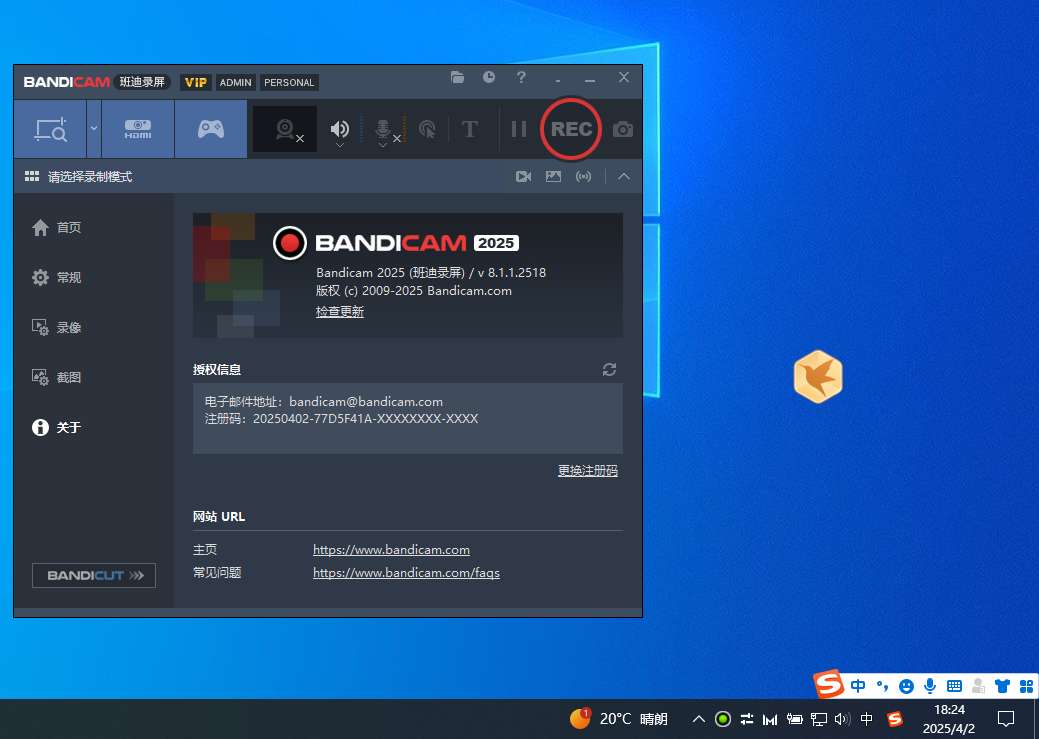Click ADMIN badge in title bar
This screenshot has width=1039, height=739.
click(x=236, y=82)
